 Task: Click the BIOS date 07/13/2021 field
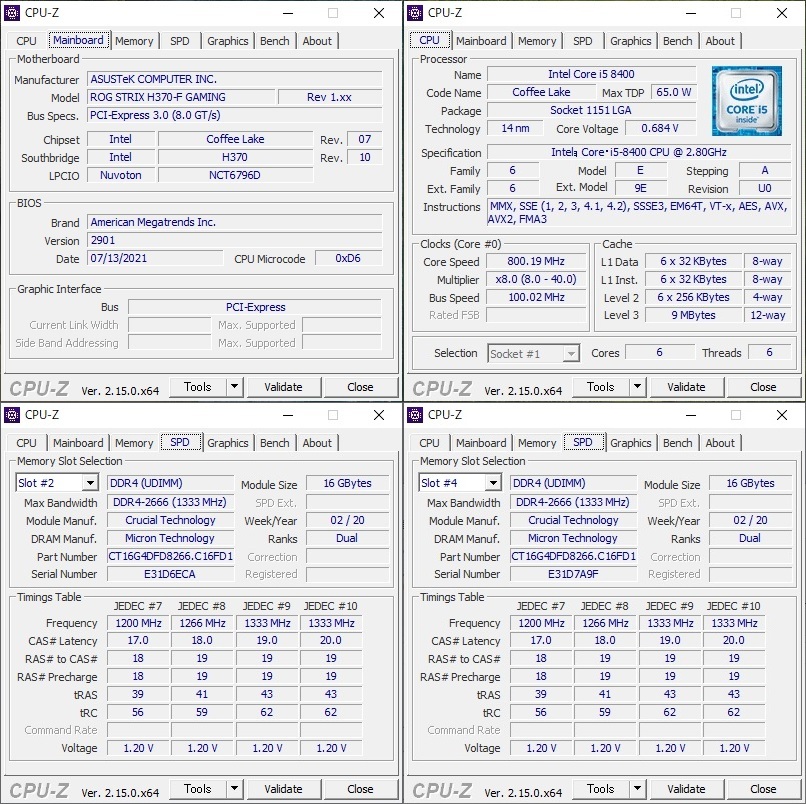pos(155,258)
